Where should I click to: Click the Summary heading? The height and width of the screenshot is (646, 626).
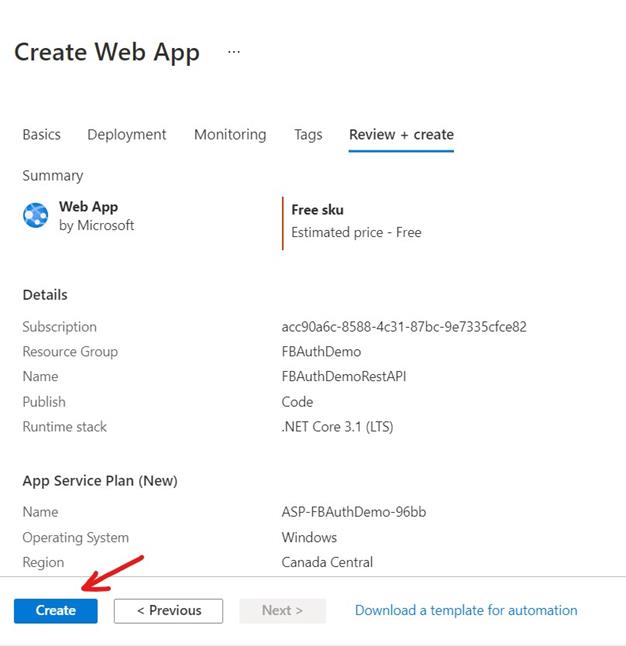[53, 176]
